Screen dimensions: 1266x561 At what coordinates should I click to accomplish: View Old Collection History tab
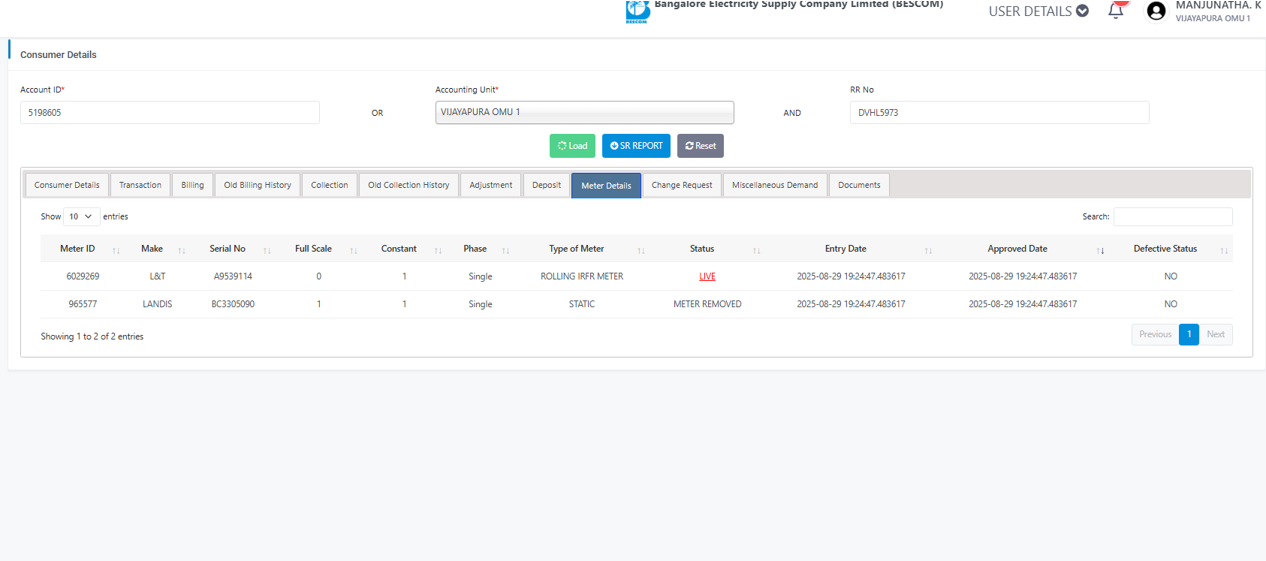click(409, 185)
